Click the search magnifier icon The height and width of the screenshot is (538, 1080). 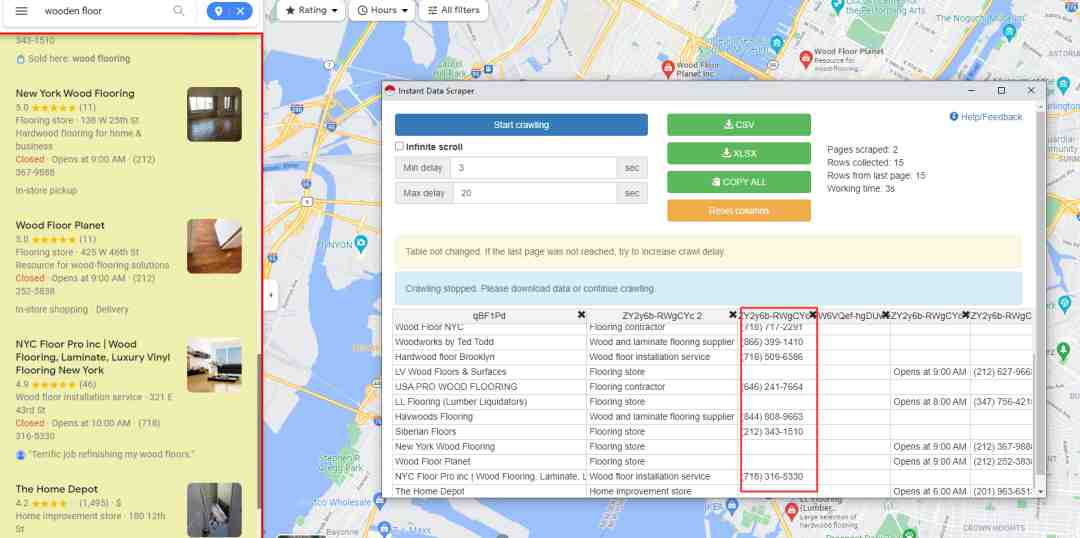(x=178, y=11)
